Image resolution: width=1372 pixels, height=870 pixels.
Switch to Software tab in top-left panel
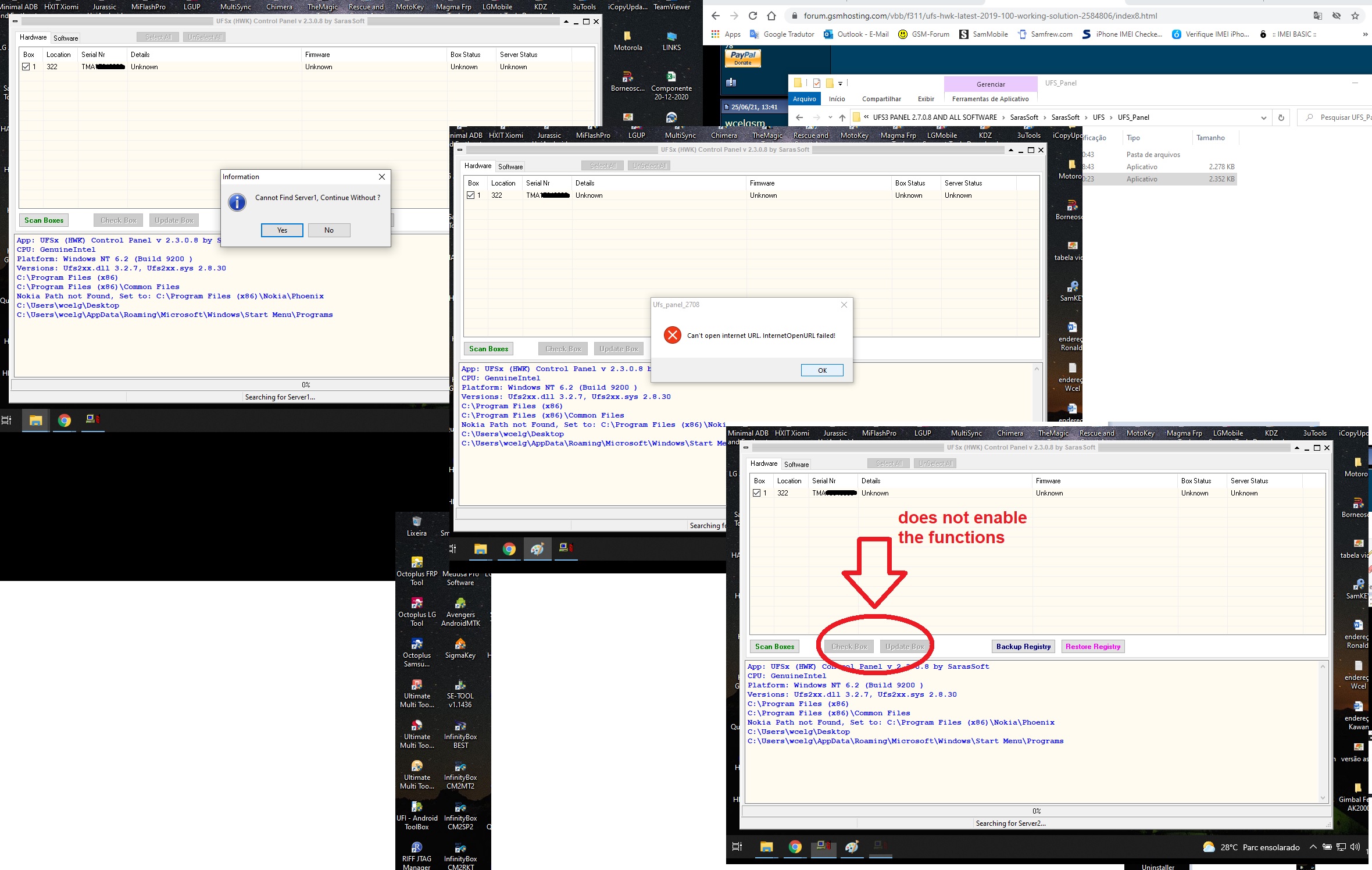(x=66, y=38)
